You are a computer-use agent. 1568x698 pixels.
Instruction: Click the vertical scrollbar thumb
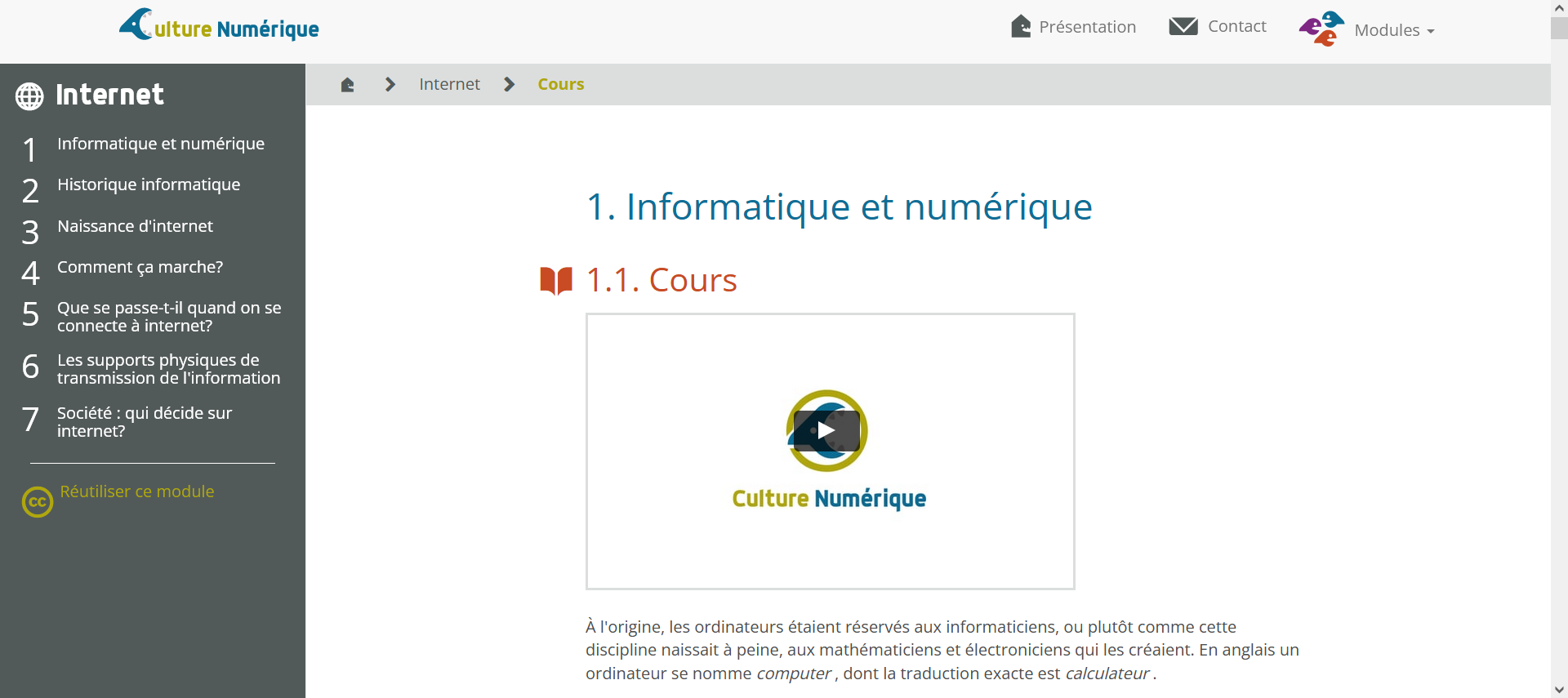click(1559, 27)
